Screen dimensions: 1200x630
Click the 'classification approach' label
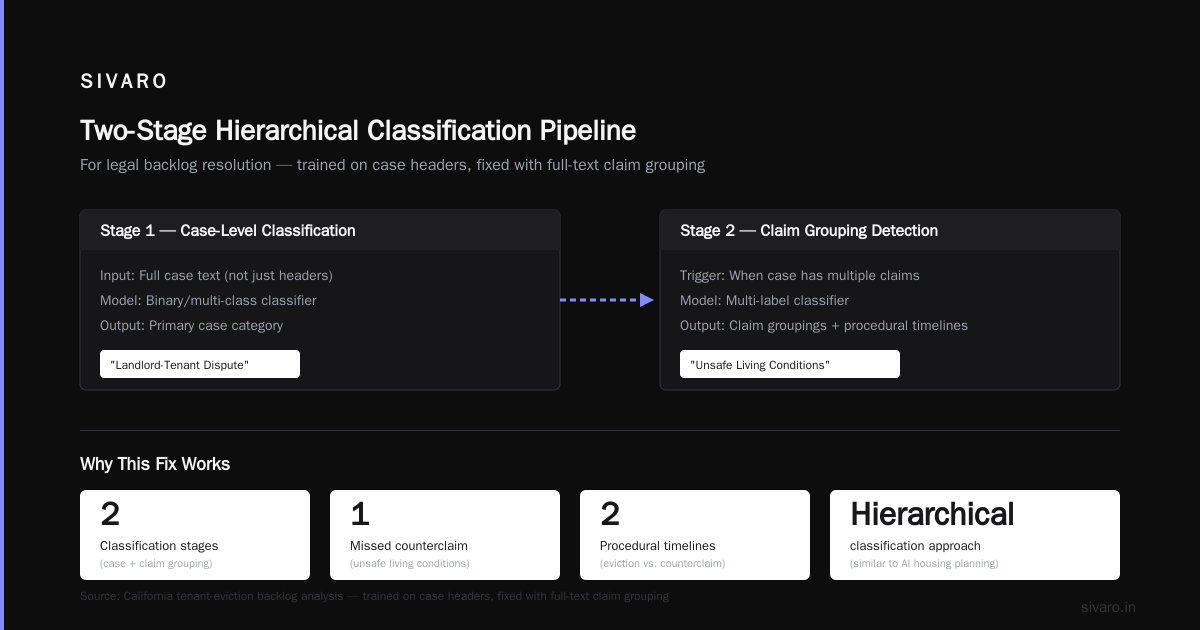915,546
